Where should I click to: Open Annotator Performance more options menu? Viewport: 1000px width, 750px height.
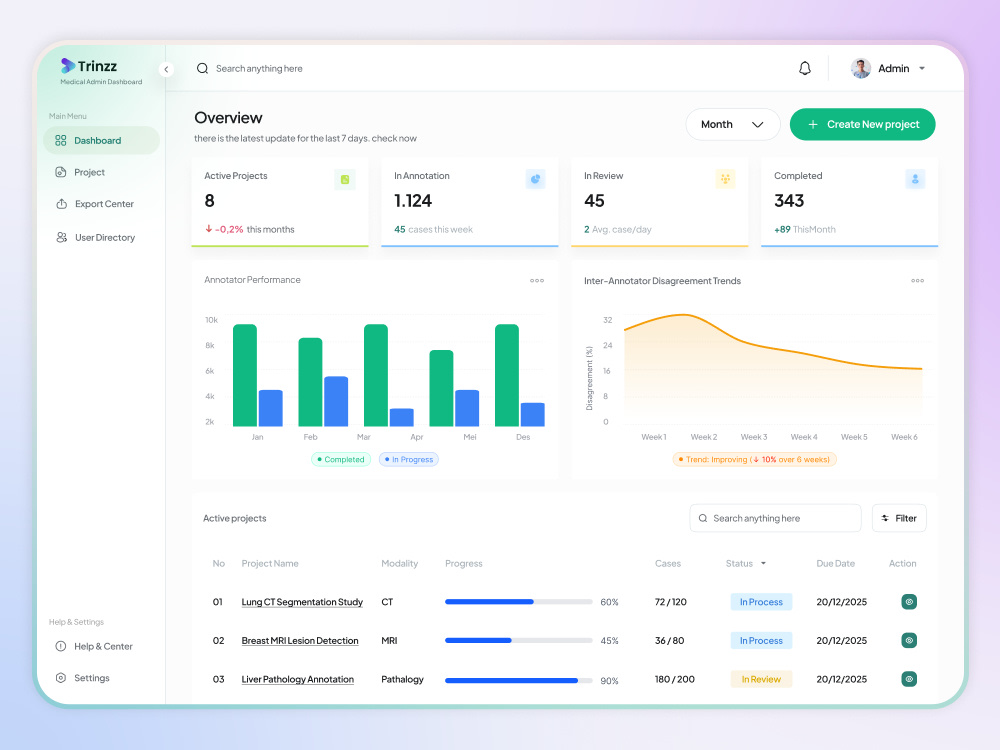point(537,281)
